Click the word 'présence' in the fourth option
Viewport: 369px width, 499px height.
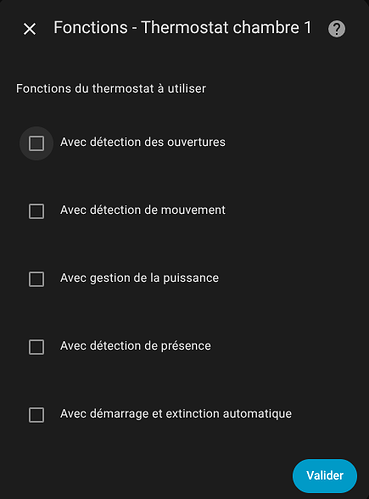[x=186, y=346]
